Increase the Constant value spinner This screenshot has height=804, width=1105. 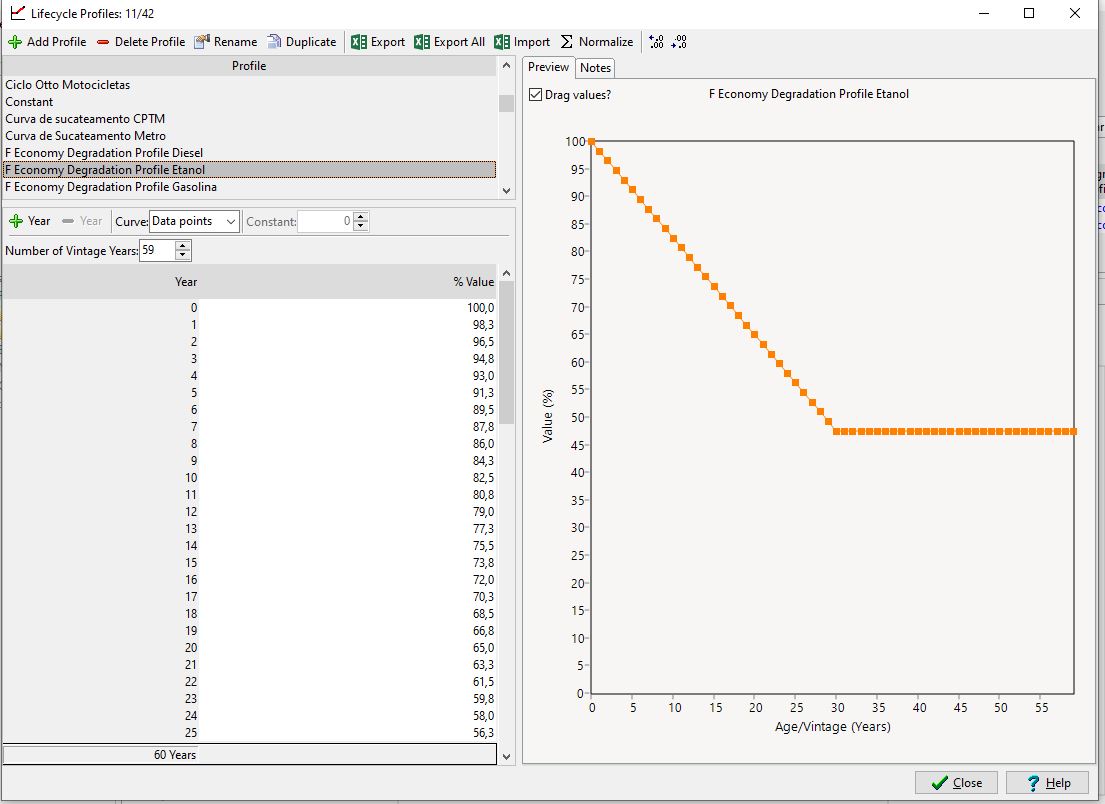point(361,216)
